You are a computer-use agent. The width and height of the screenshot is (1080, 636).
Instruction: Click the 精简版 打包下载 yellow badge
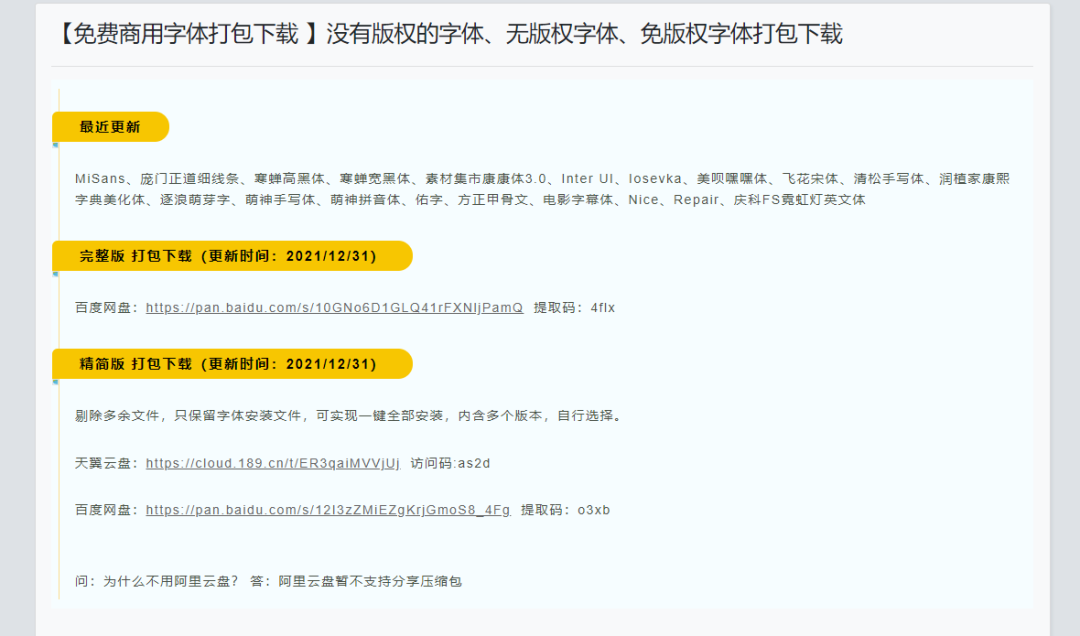pos(229,364)
